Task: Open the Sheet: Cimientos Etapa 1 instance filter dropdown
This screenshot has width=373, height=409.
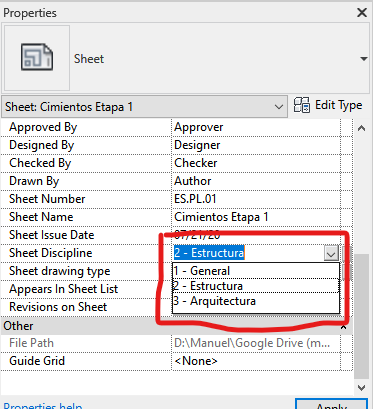Action: click(x=144, y=107)
